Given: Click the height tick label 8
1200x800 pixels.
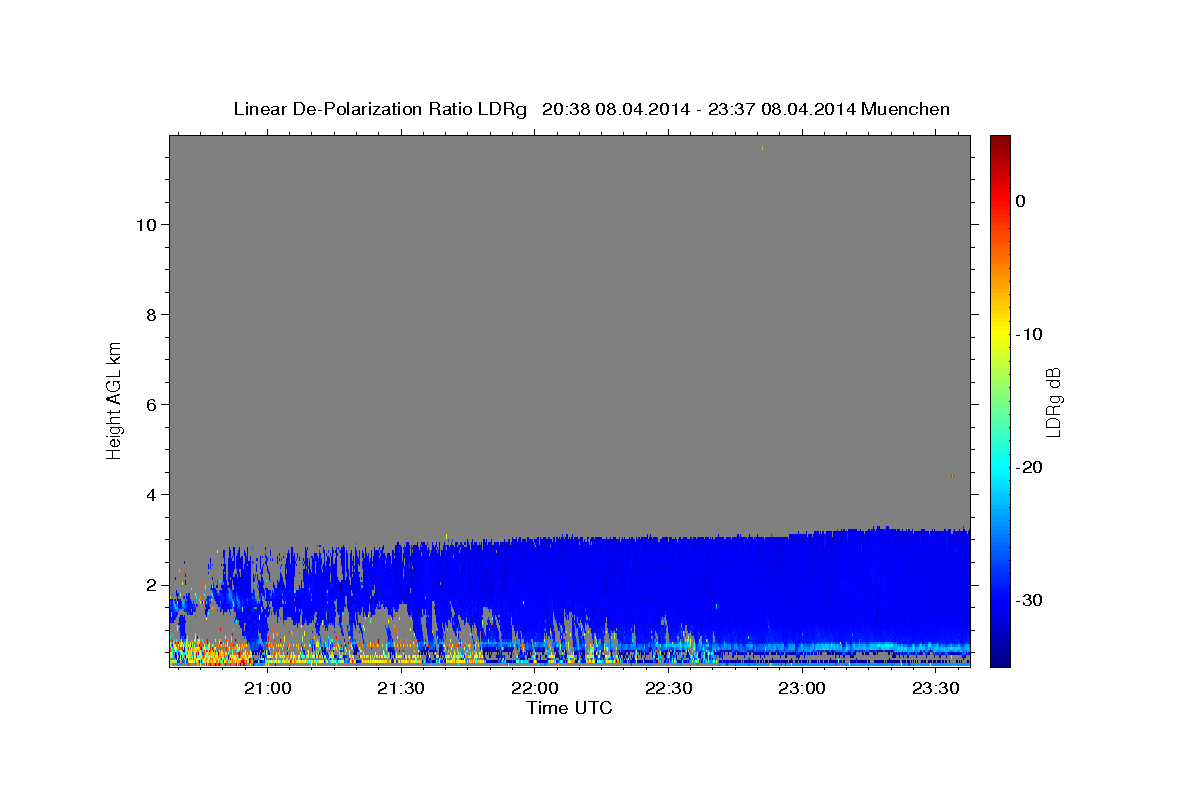Looking at the screenshot, I should 150,315.
